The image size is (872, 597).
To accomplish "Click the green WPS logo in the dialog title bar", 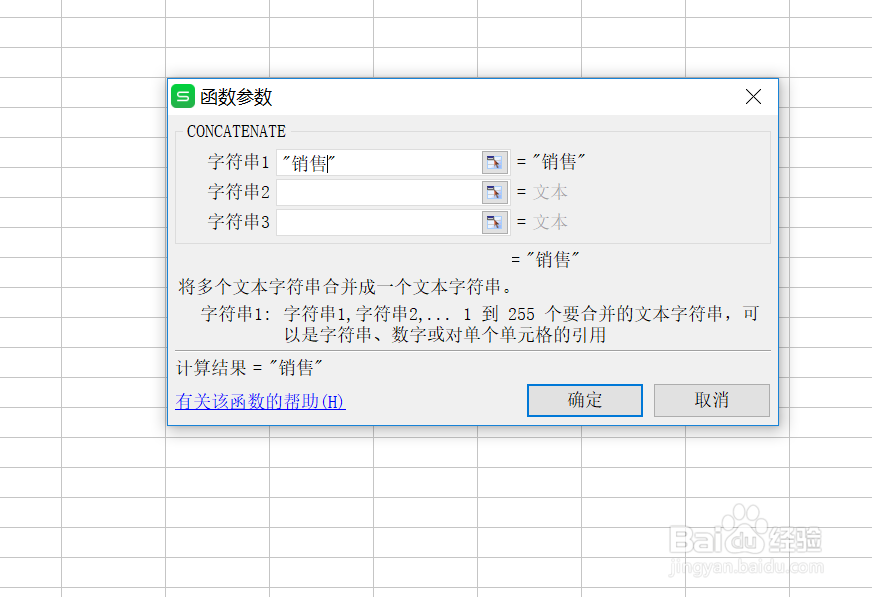I will coord(184,96).
